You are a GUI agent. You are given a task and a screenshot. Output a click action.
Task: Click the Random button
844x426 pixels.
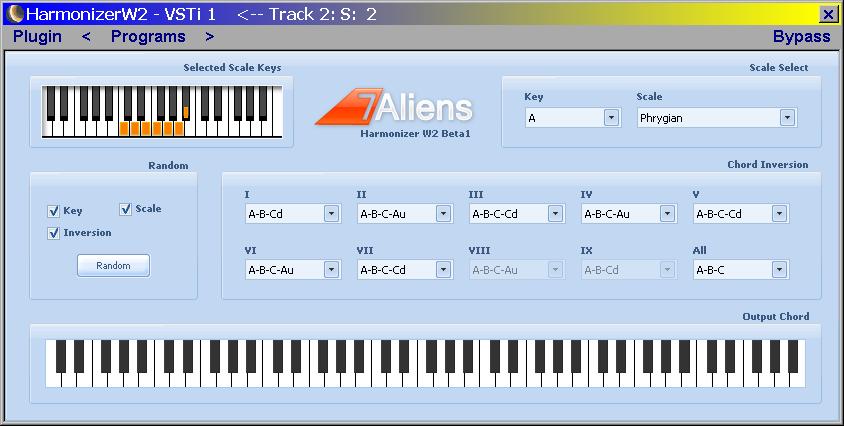click(113, 266)
